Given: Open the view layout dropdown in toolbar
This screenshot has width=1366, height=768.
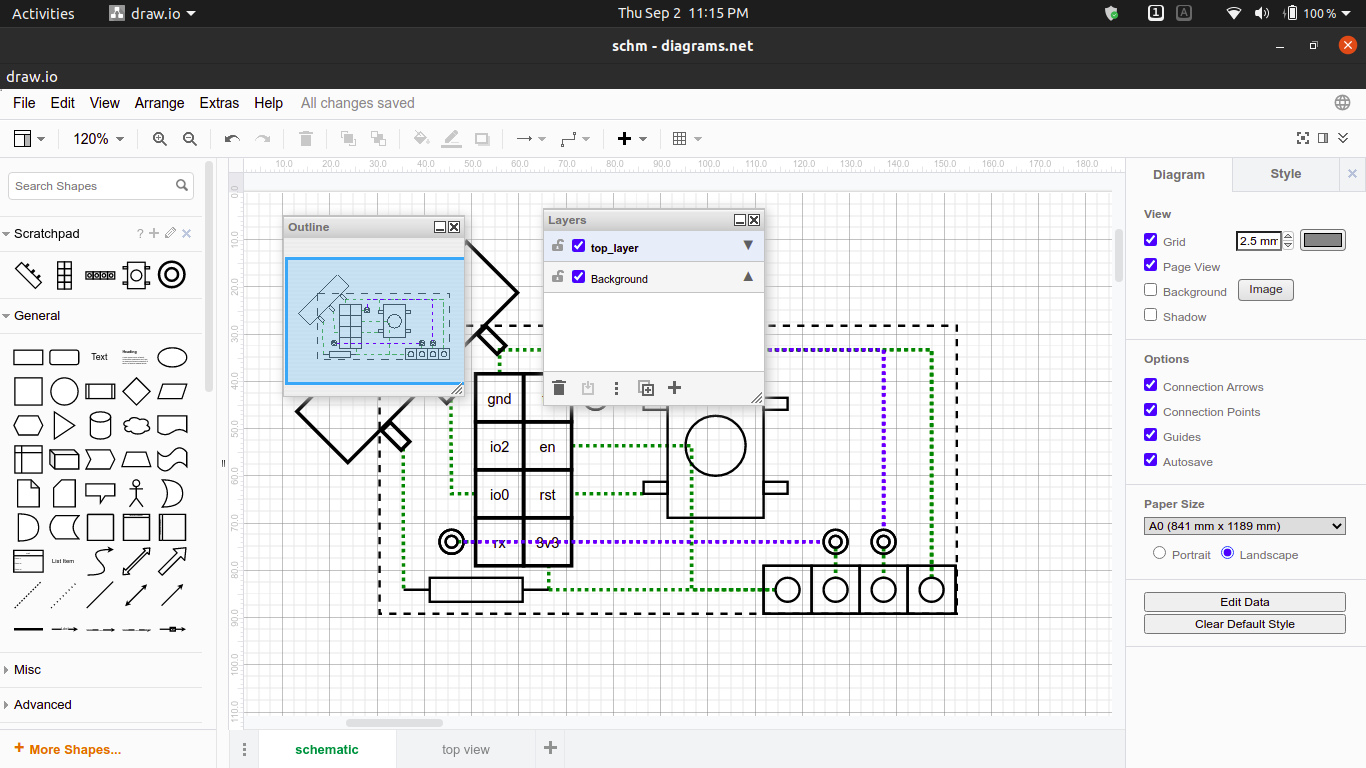Looking at the screenshot, I should click(x=29, y=139).
